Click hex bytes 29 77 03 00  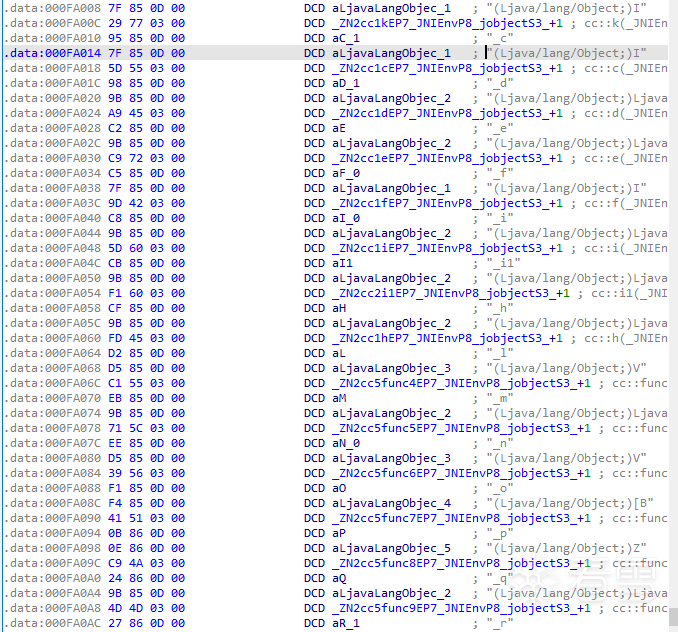tap(147, 23)
